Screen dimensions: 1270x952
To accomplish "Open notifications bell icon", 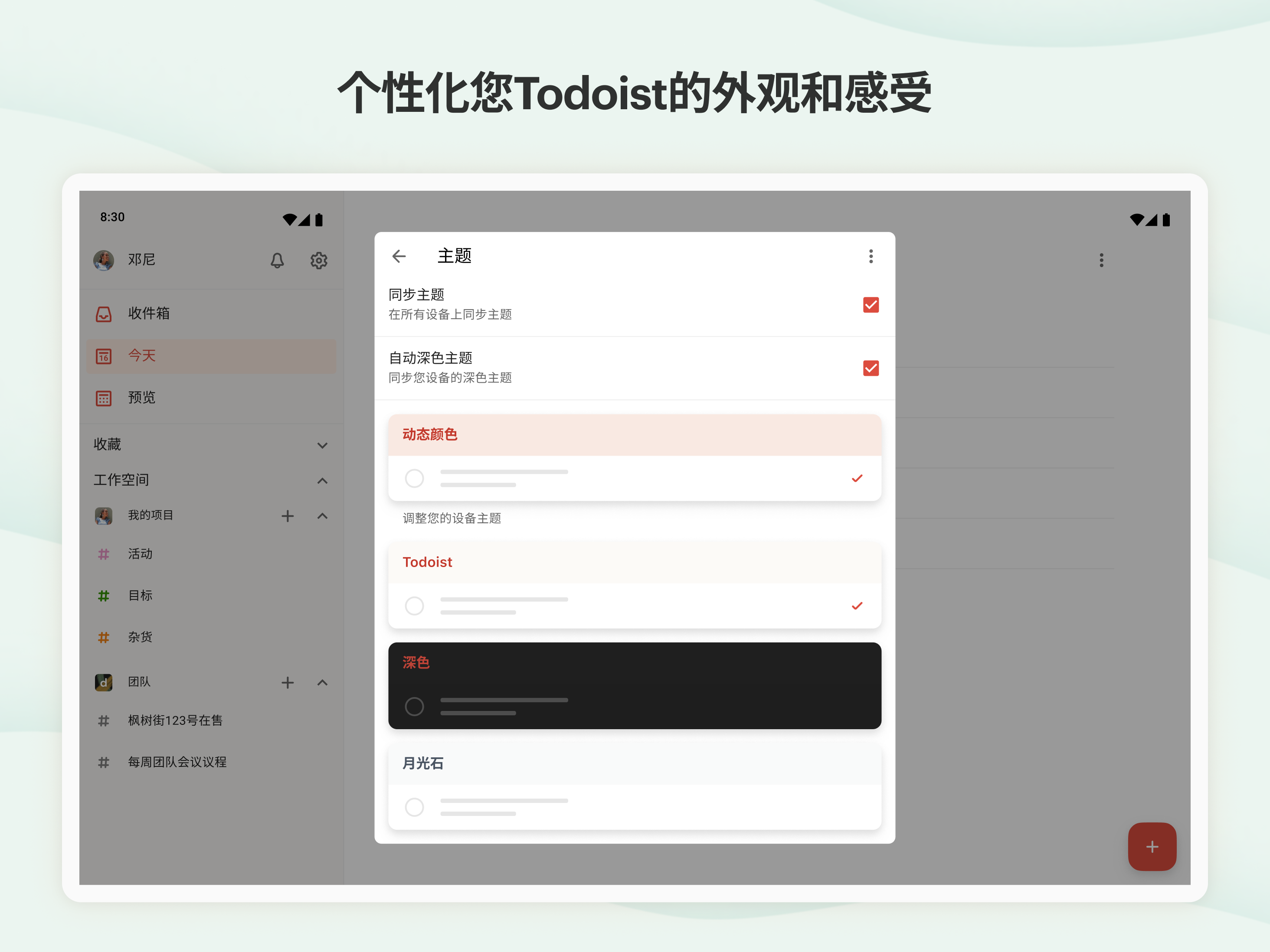I will point(277,261).
